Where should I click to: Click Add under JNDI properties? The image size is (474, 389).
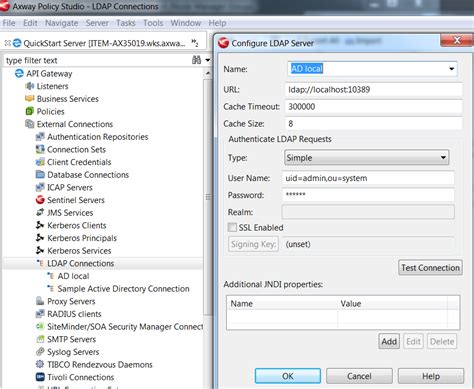click(x=389, y=341)
